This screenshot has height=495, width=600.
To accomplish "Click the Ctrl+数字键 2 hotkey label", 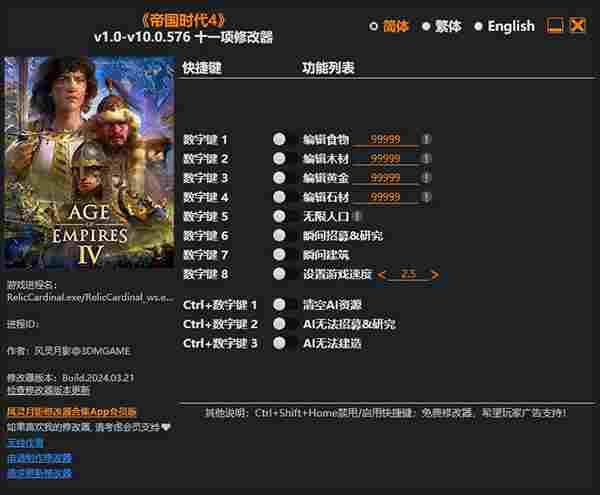I will 220,324.
